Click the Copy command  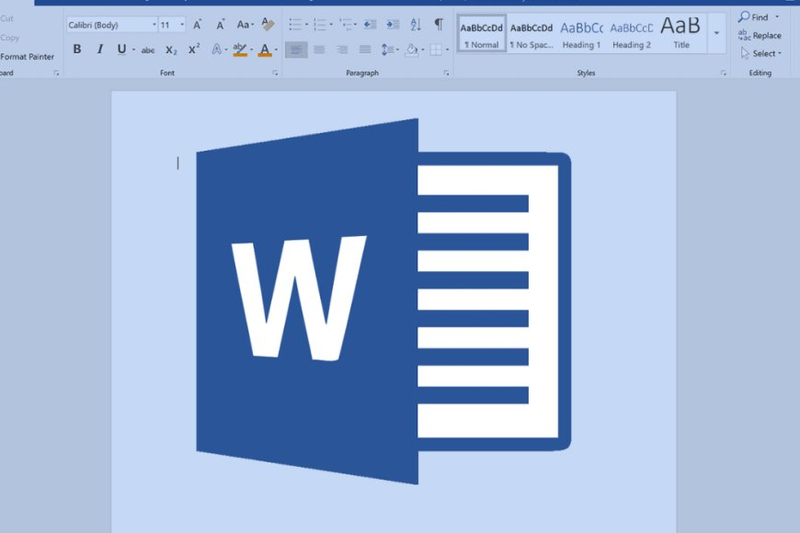pyautogui.click(x=10, y=38)
